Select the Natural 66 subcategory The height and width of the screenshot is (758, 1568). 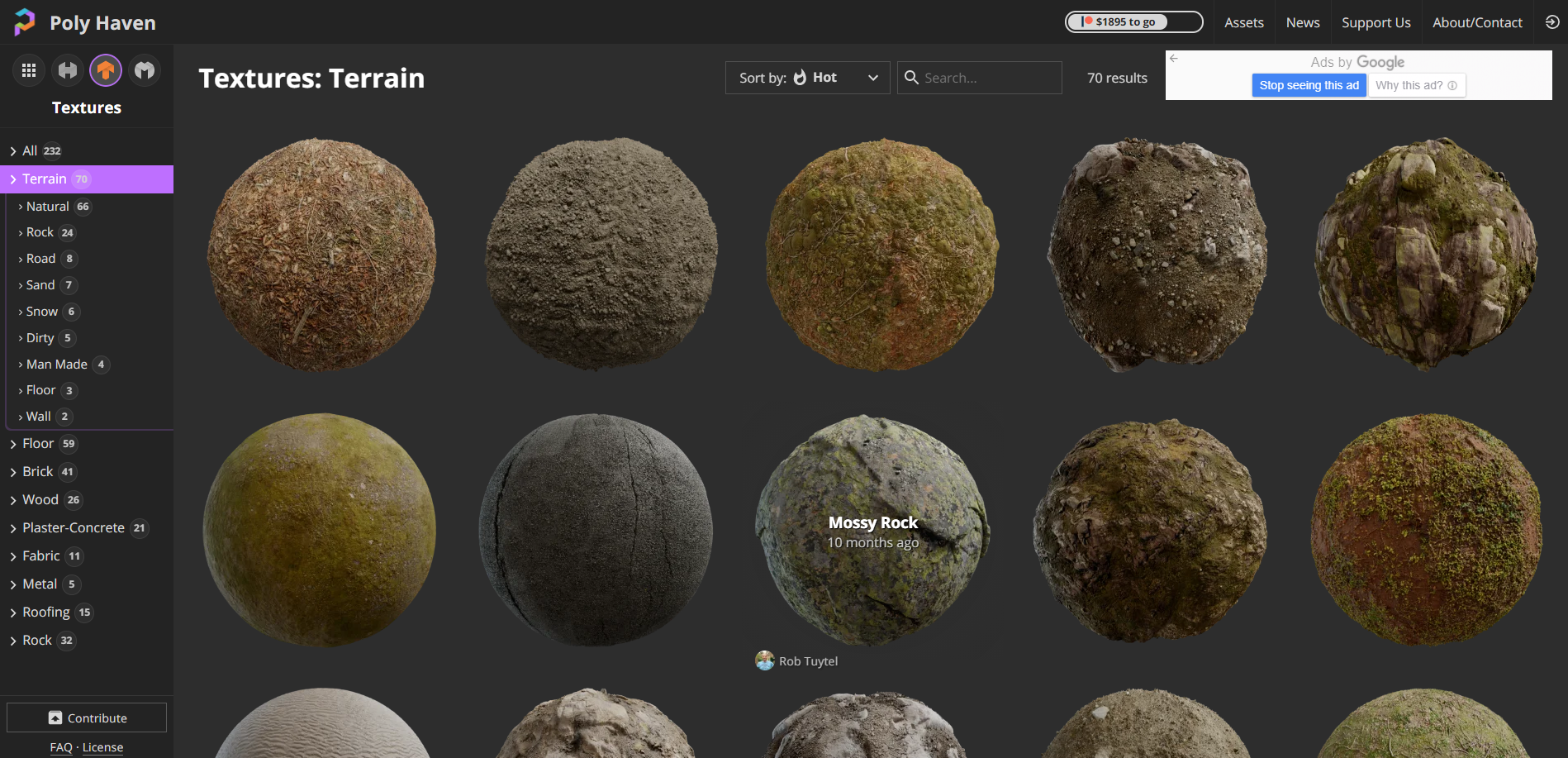90,207
